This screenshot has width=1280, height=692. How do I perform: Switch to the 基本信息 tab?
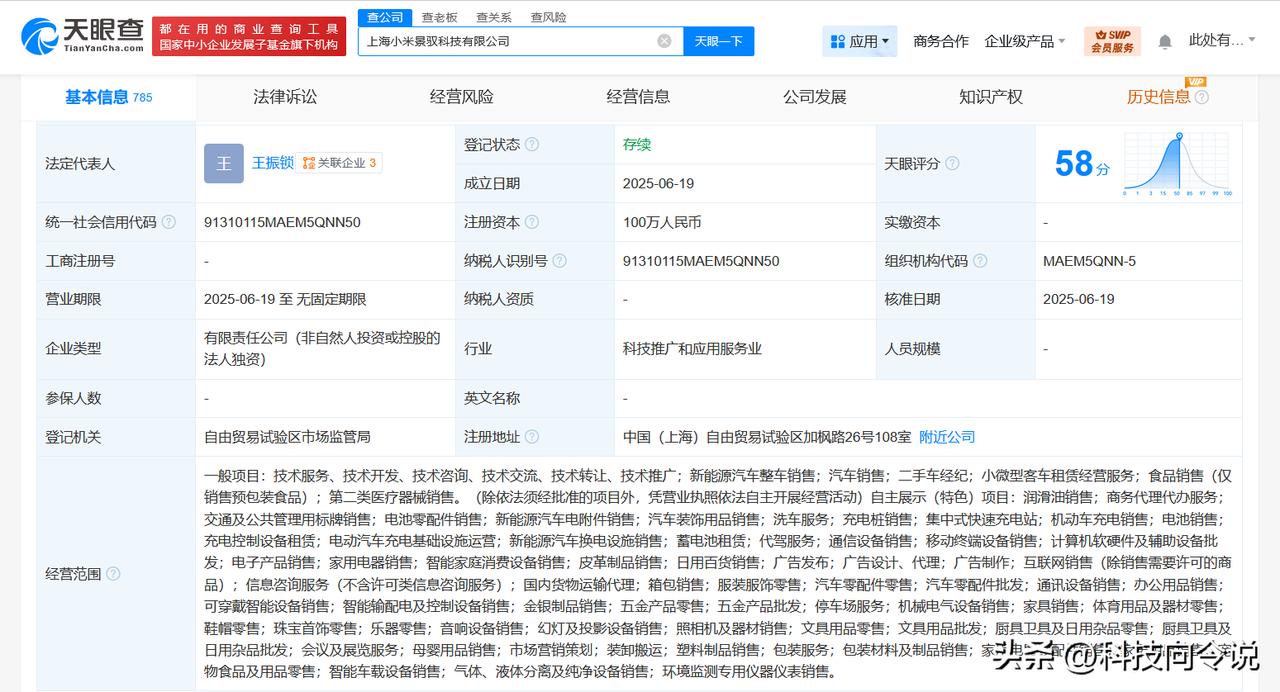[108, 97]
